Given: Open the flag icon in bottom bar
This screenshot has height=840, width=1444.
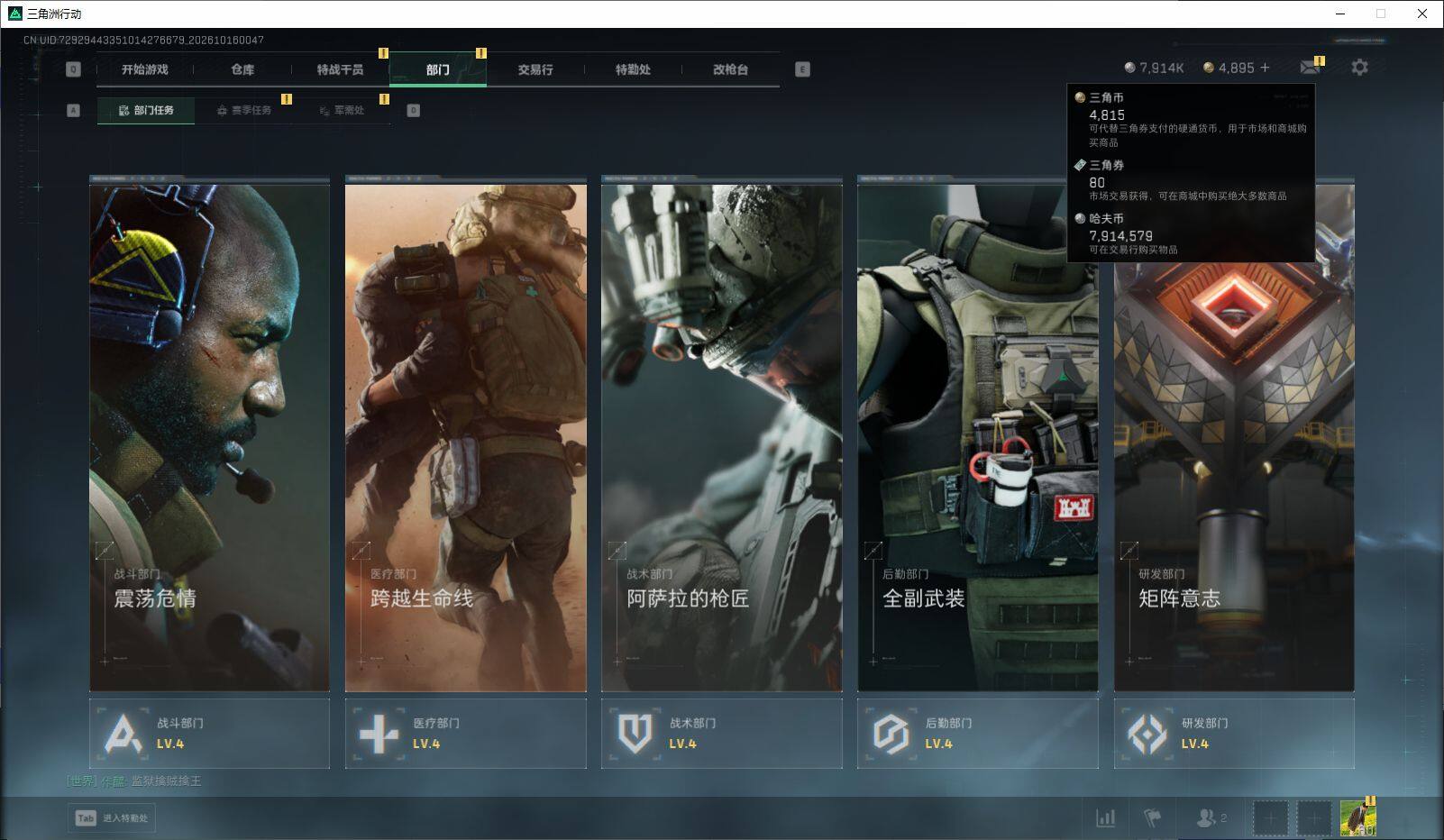Looking at the screenshot, I should 1152,818.
